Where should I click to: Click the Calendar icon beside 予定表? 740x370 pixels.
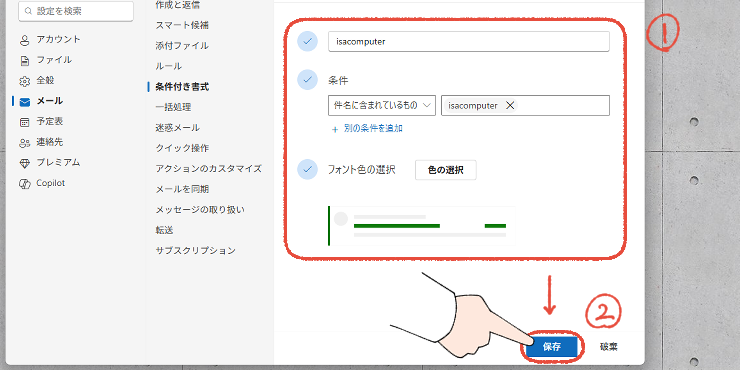[25, 122]
